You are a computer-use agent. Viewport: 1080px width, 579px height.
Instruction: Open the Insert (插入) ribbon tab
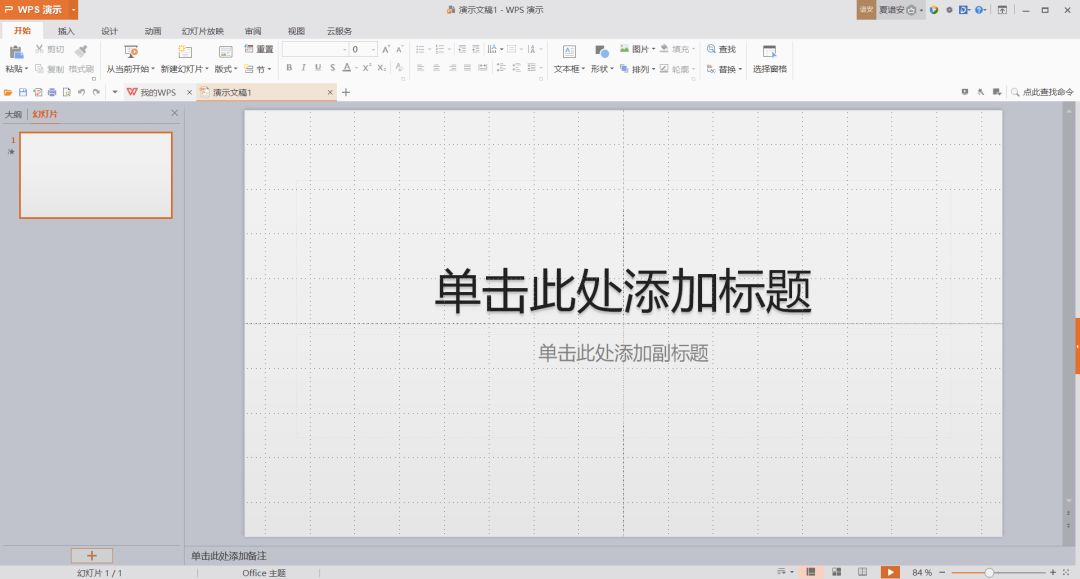click(66, 31)
